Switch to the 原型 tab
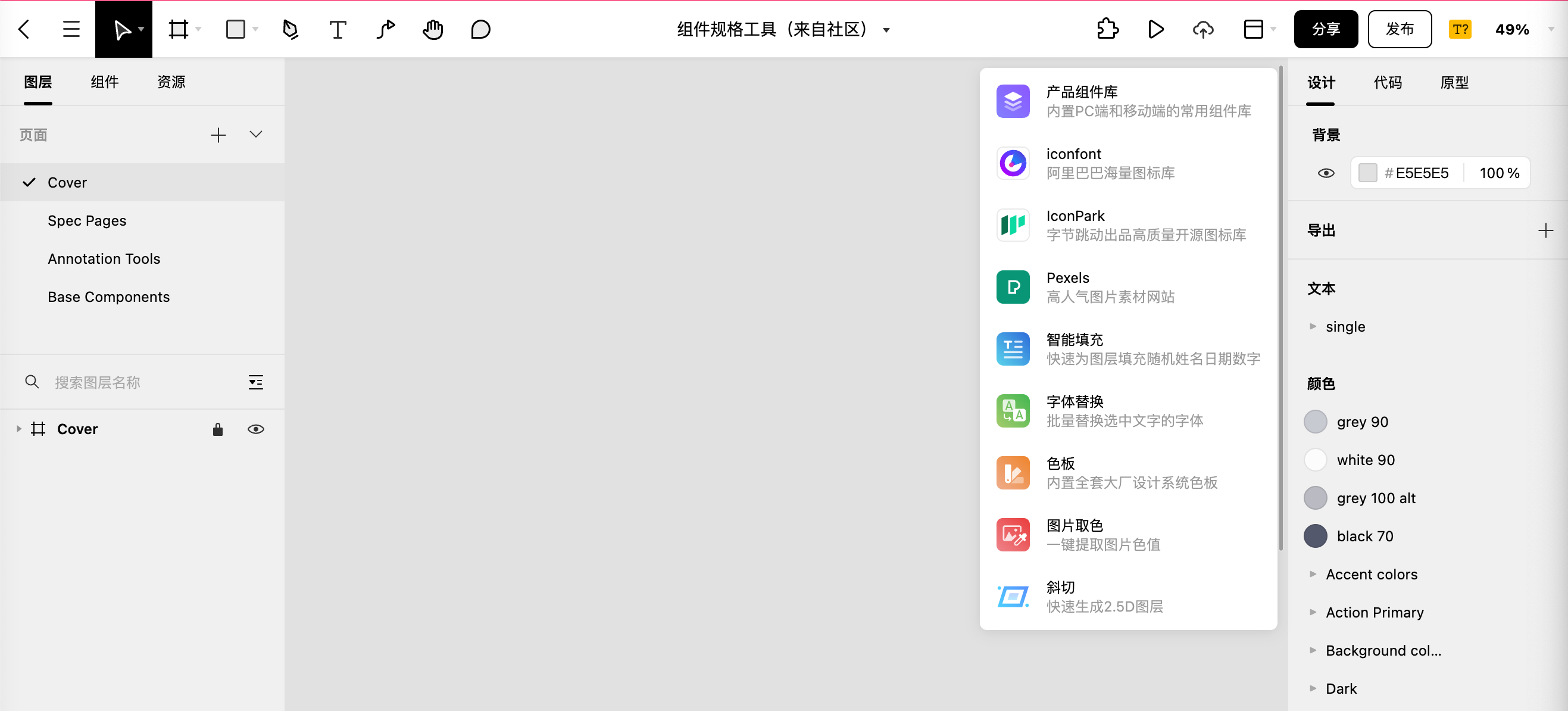1568x711 pixels. pos(1454,82)
